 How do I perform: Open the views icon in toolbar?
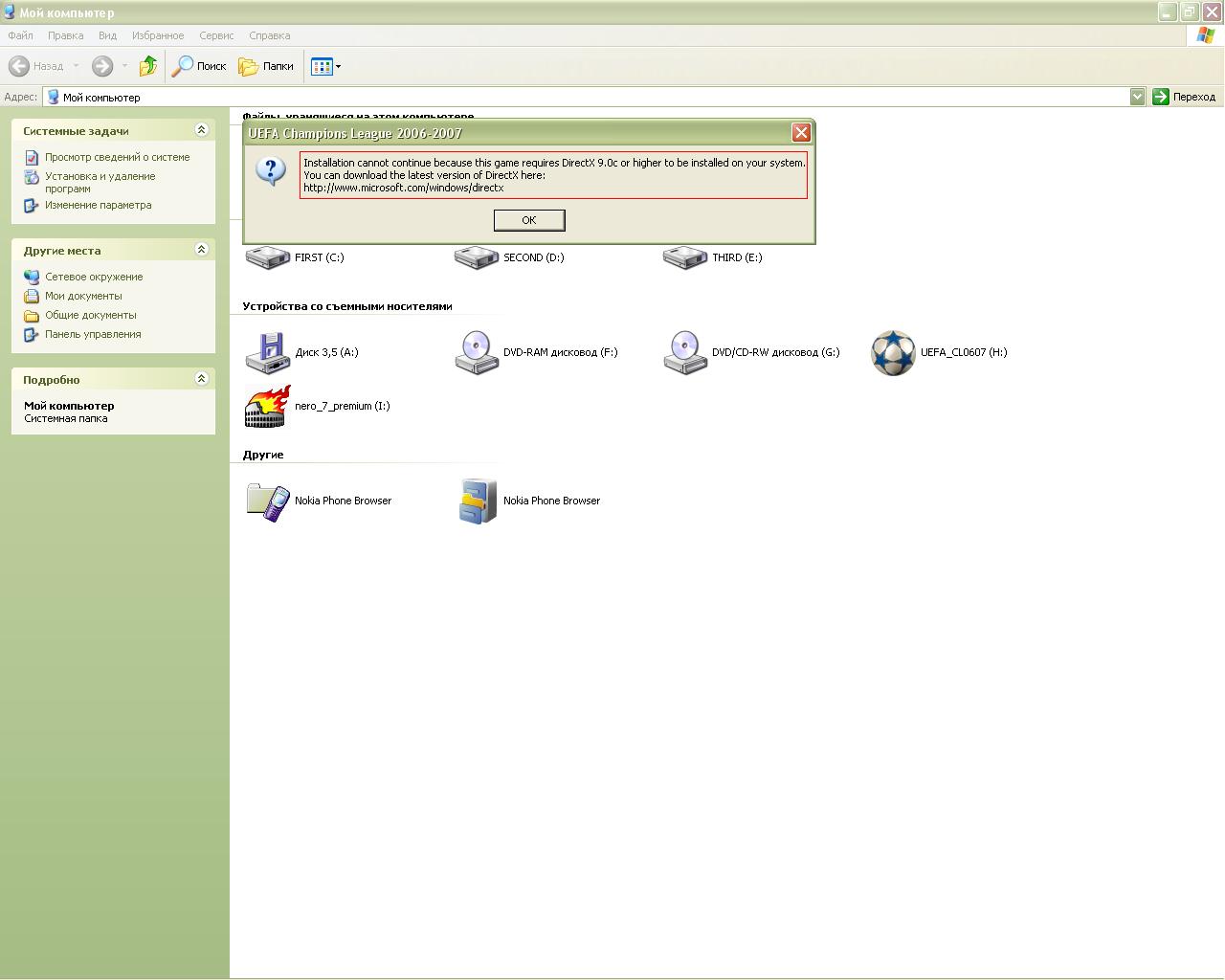322,66
